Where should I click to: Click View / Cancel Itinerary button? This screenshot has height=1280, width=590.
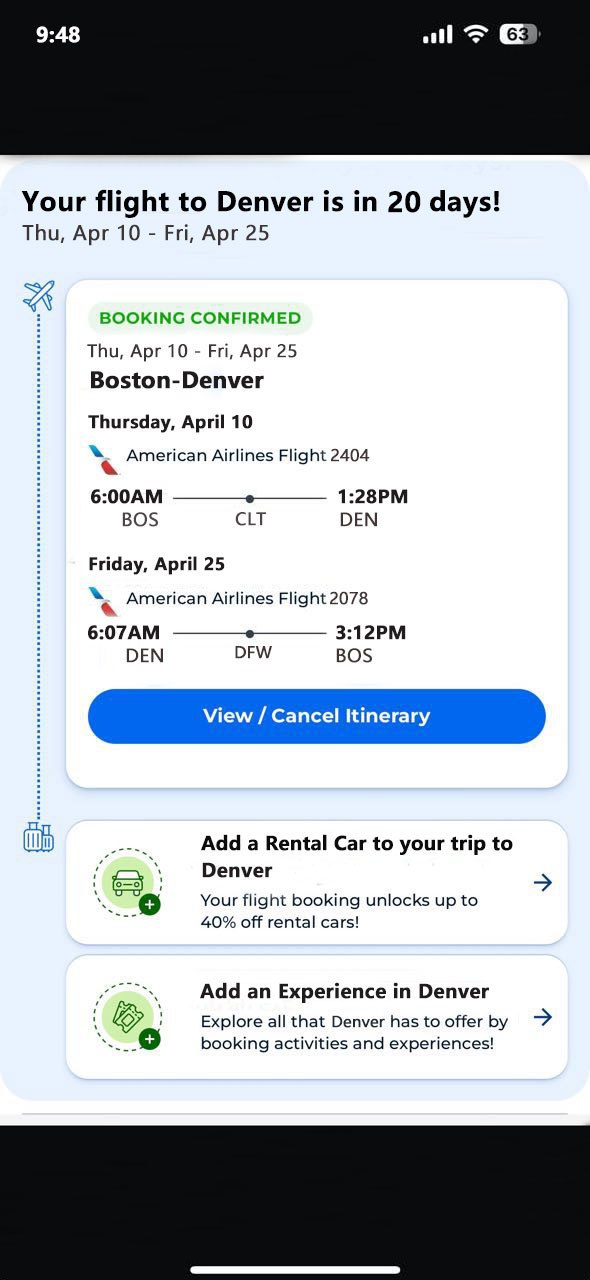317,716
